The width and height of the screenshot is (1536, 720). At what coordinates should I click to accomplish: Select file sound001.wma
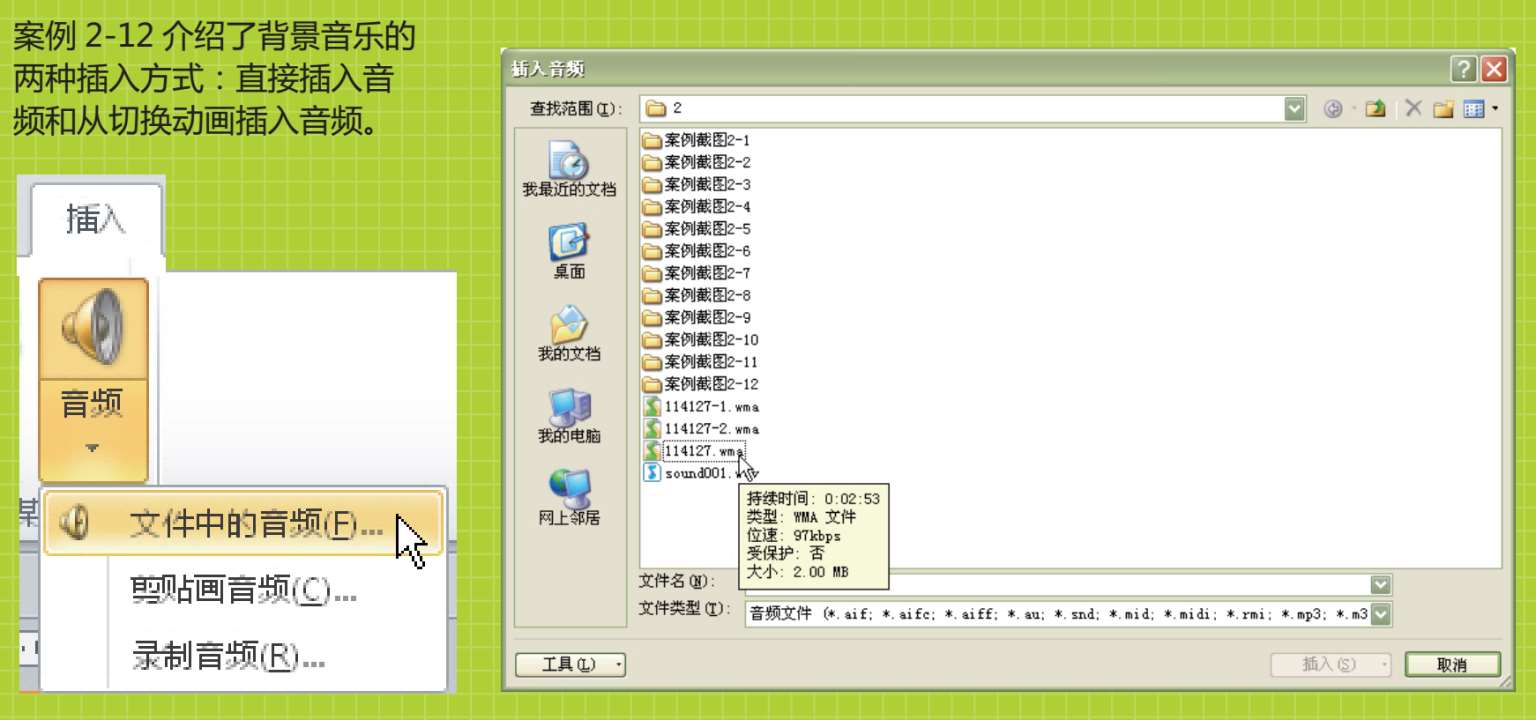coord(699,473)
